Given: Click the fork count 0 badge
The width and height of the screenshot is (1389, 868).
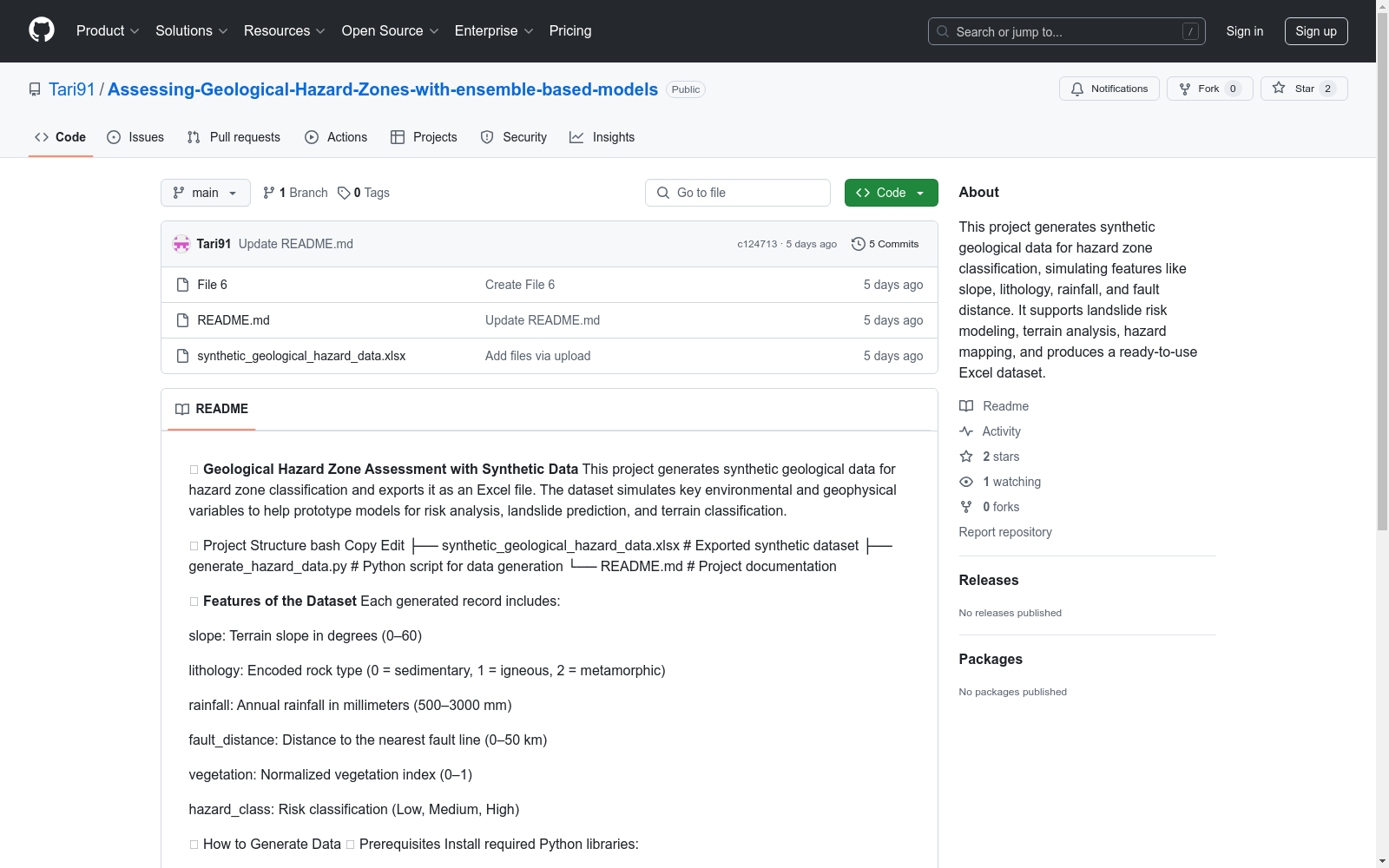Looking at the screenshot, I should point(1233,89).
